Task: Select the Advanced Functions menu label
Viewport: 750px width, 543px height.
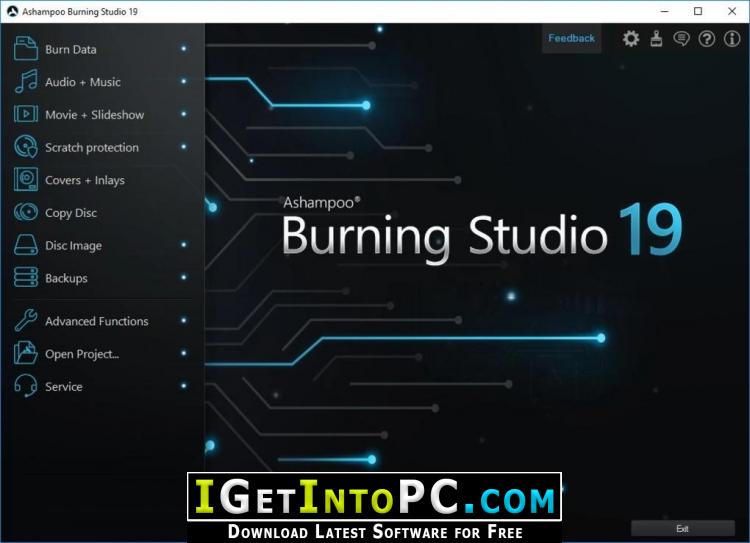Action: click(x=97, y=321)
